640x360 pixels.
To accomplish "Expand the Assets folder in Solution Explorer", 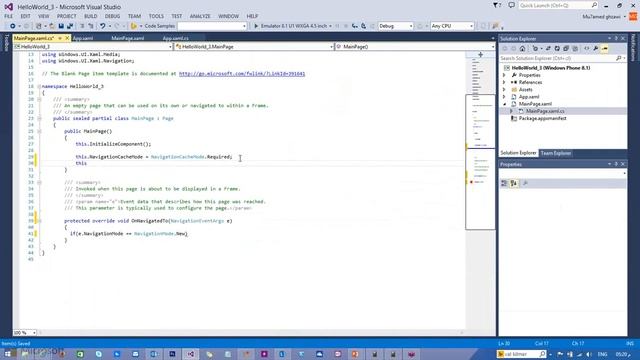I will pos(504,90).
